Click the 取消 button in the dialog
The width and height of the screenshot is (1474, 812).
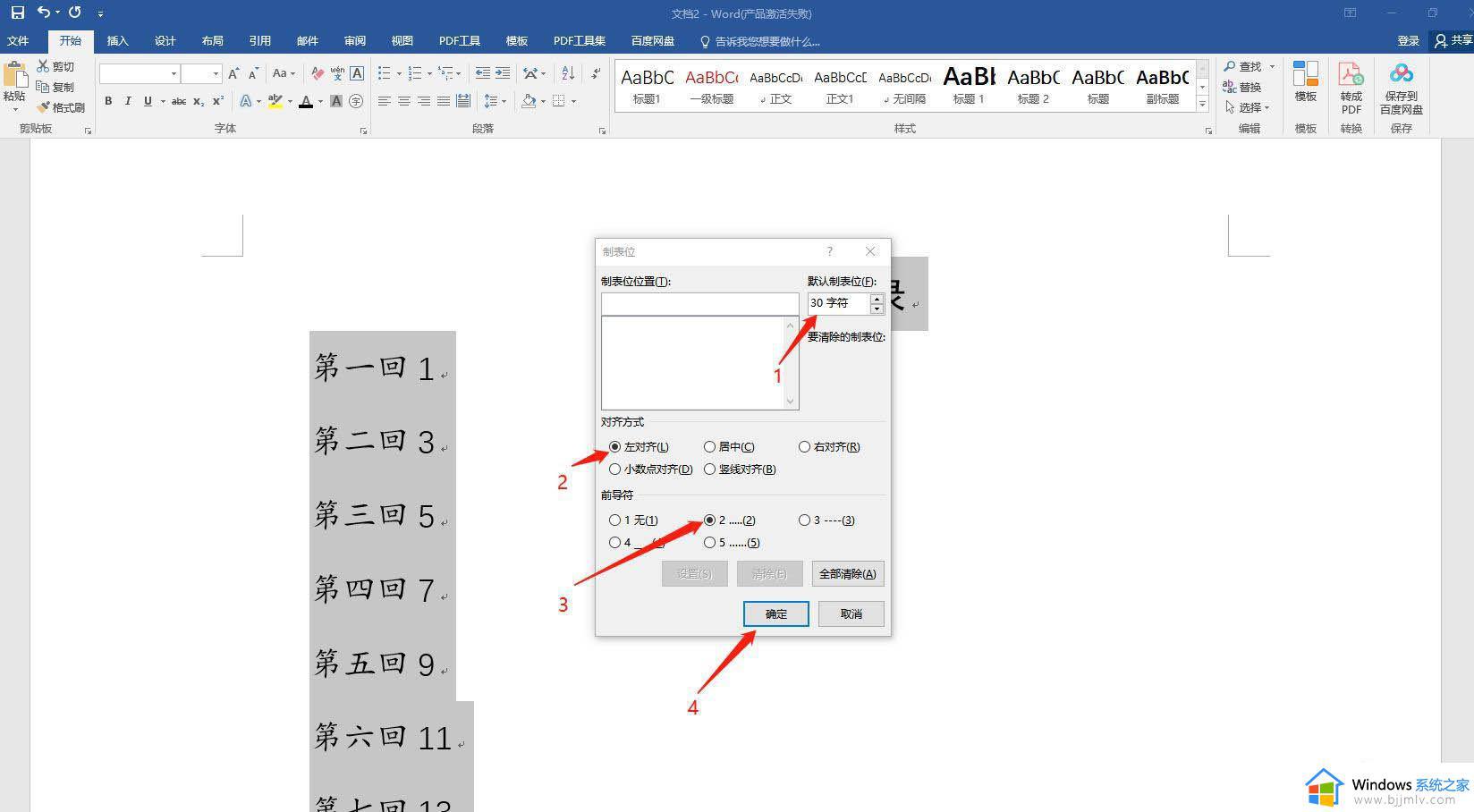(x=851, y=613)
